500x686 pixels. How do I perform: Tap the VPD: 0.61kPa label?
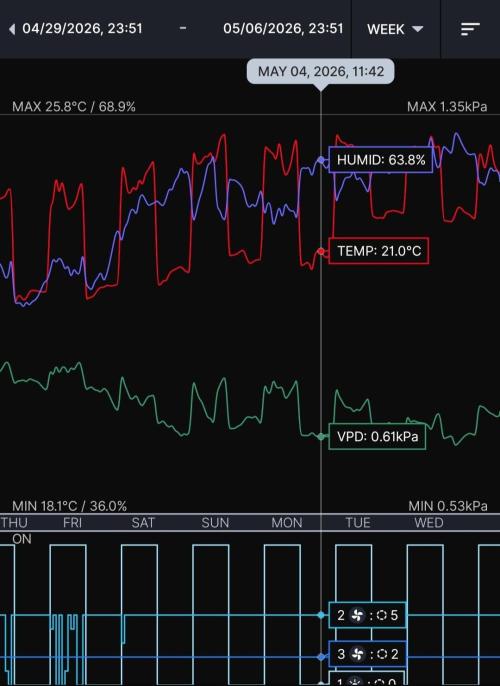377,436
